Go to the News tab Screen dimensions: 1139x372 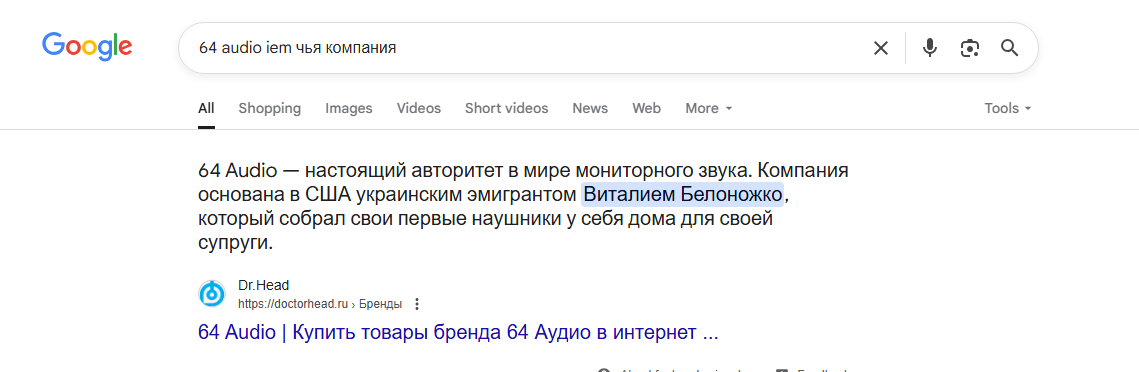coord(590,108)
